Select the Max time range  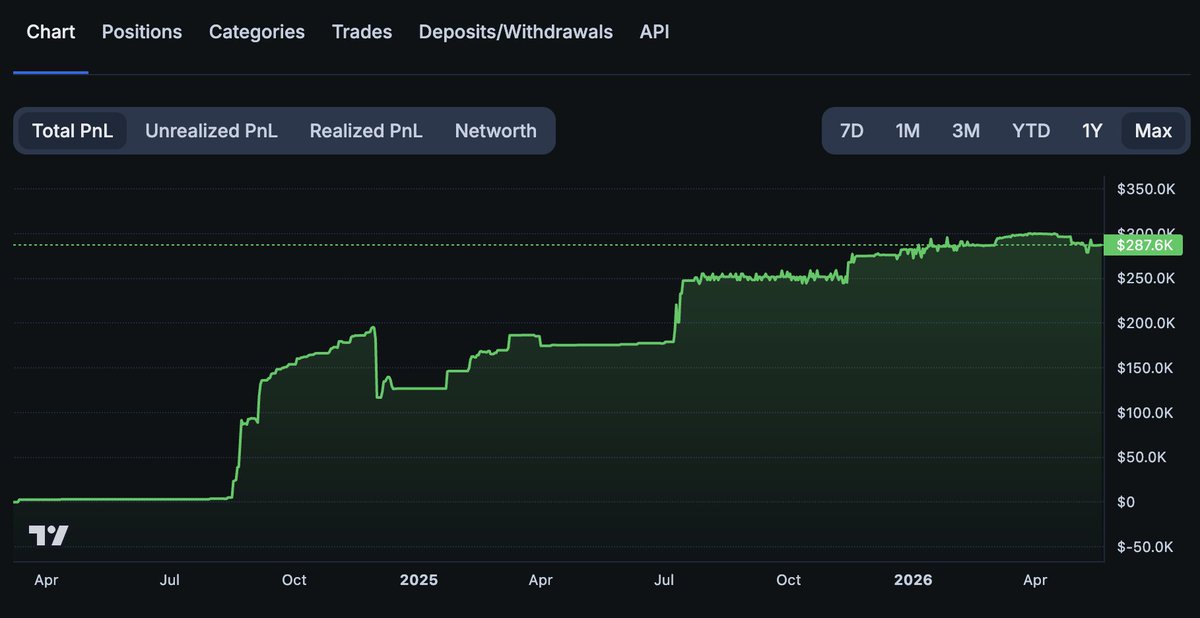point(1153,131)
